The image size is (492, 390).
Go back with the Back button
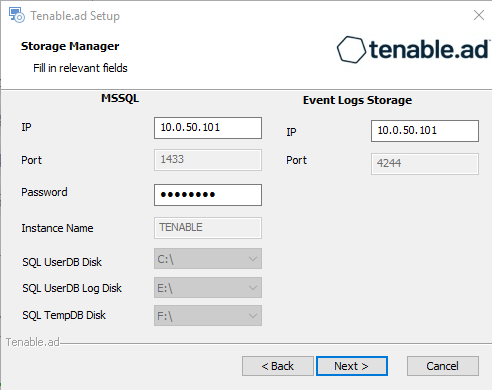click(278, 366)
